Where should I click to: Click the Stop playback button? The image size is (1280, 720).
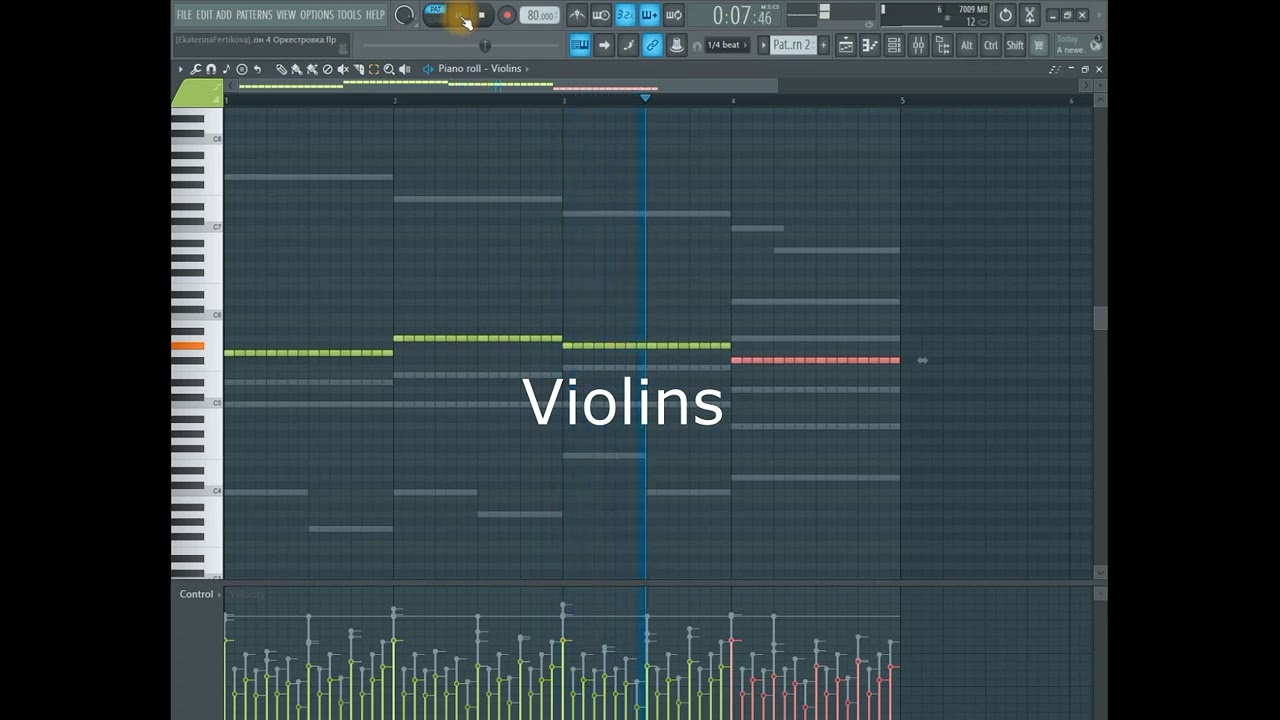482,15
